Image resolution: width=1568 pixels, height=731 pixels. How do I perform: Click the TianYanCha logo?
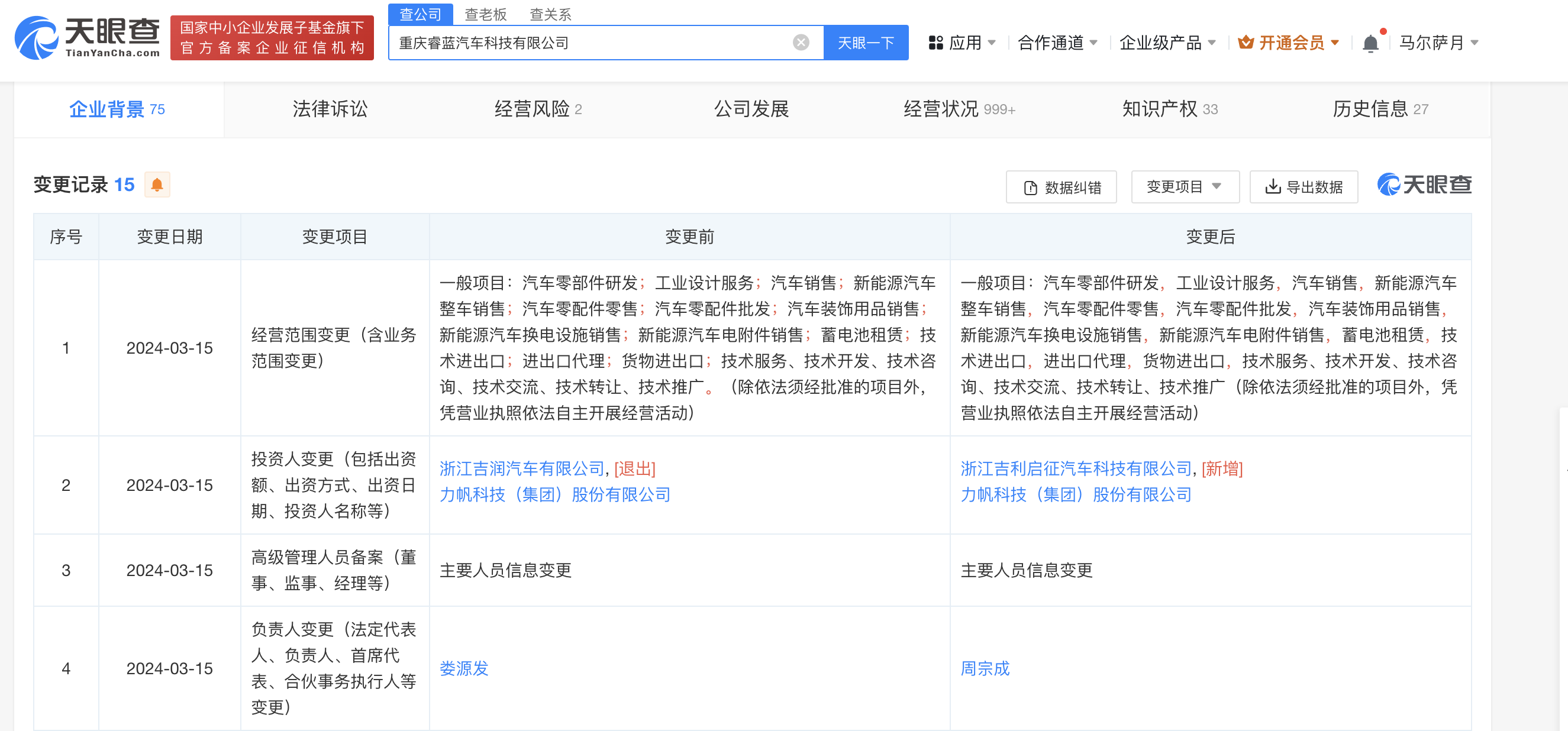click(87, 38)
